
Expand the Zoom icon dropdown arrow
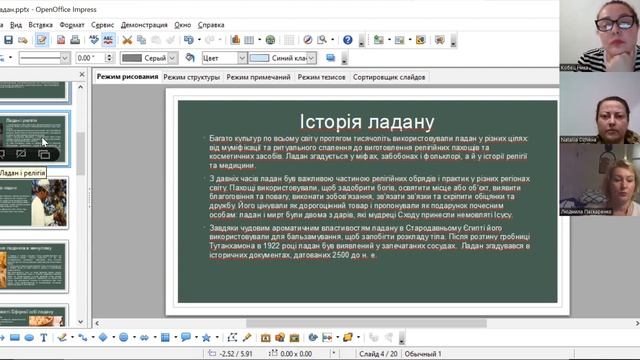(333, 40)
